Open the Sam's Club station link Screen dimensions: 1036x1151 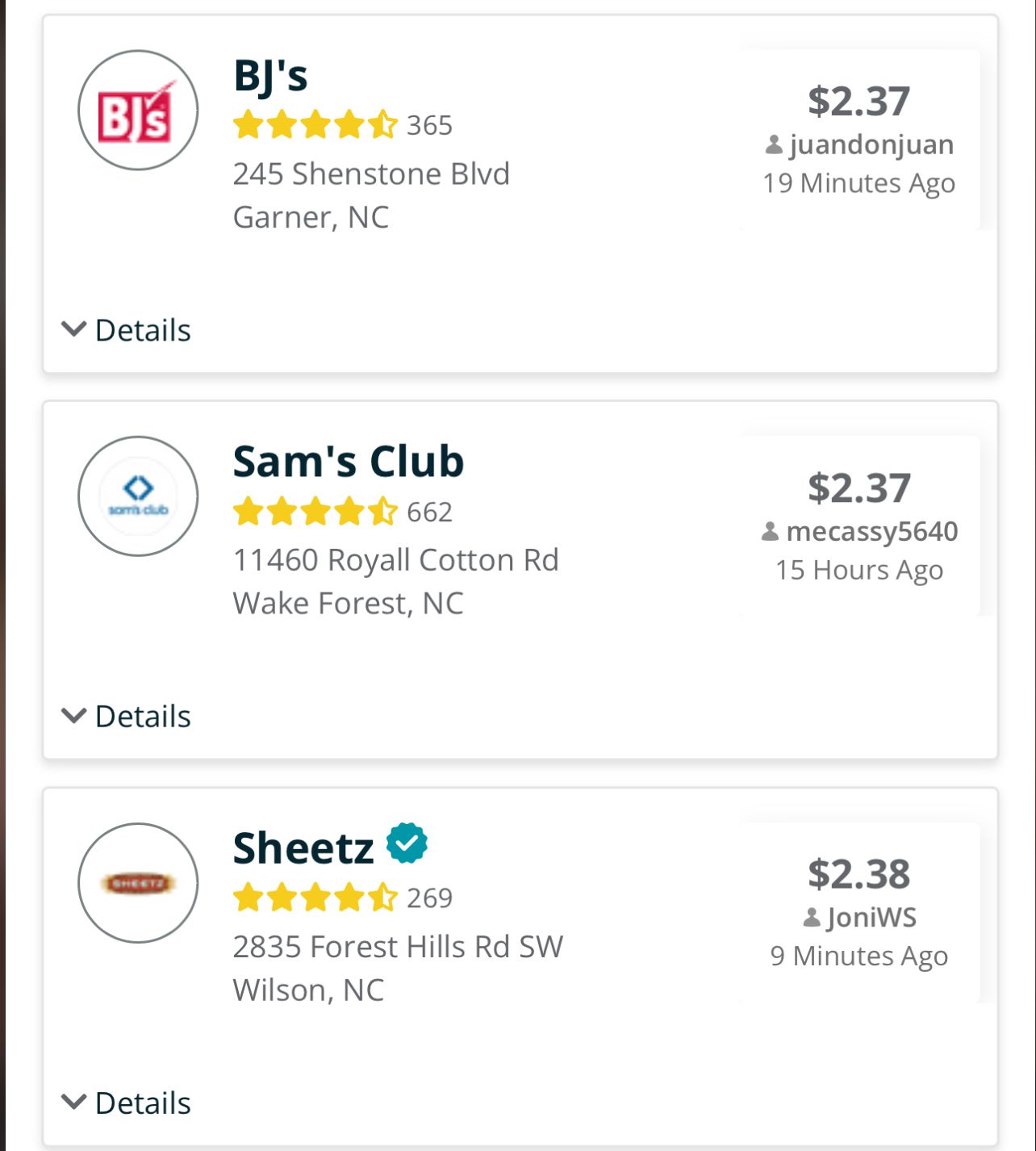pyautogui.click(x=348, y=462)
